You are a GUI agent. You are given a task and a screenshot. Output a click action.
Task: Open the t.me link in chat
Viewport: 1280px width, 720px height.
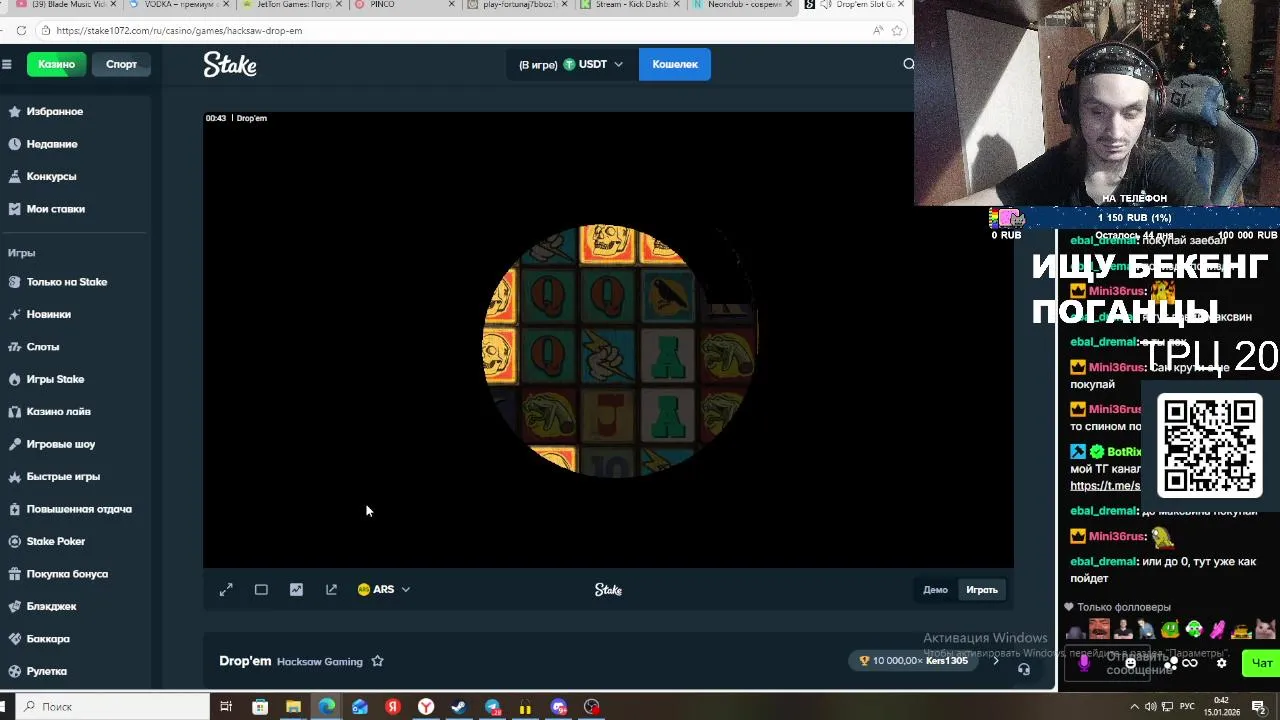pos(1105,486)
